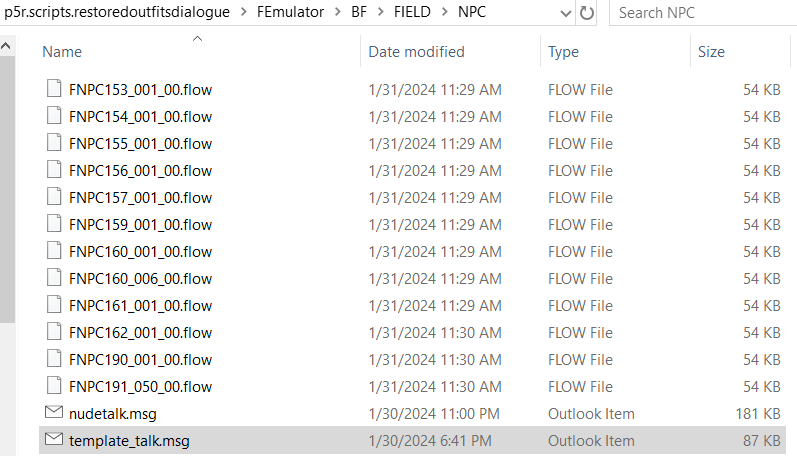
Task: Sort files by Type column
Action: coord(563,52)
